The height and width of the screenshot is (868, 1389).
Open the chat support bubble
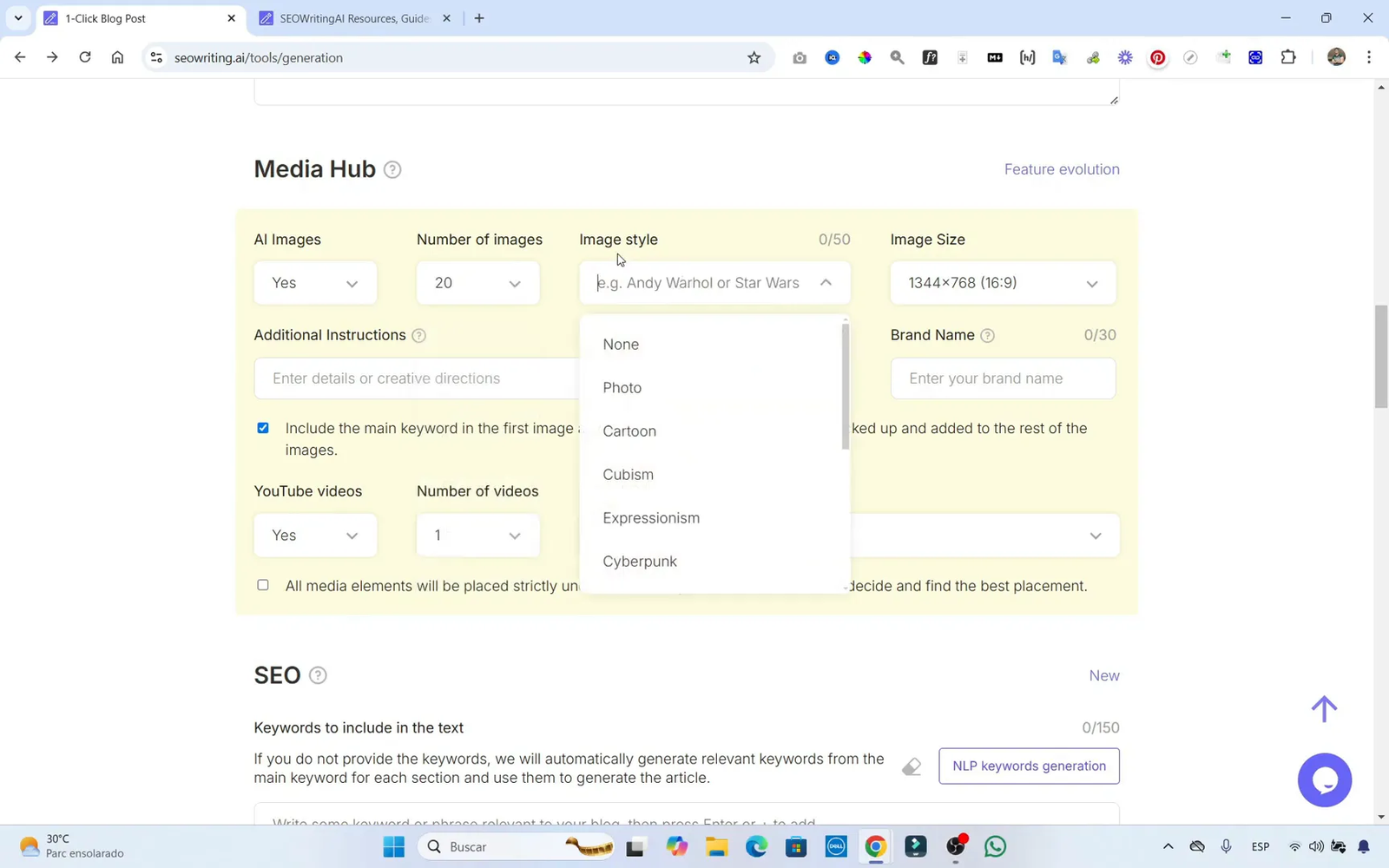1325,779
